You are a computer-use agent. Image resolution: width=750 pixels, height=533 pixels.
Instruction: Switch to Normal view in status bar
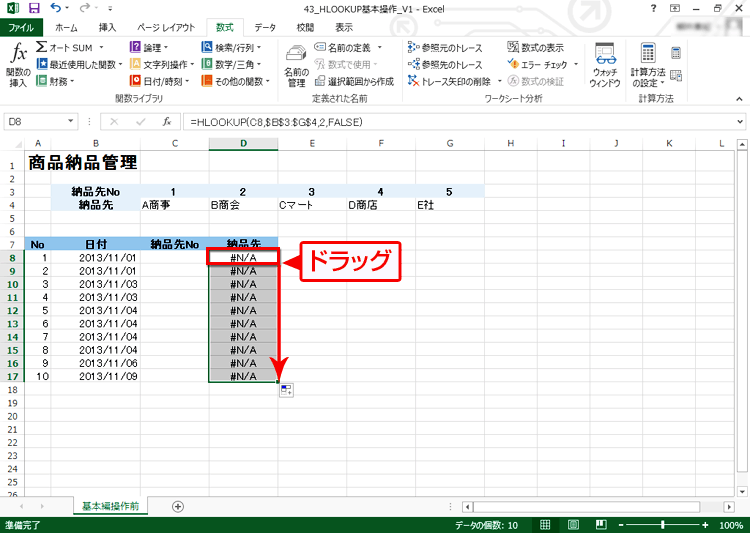point(545,525)
